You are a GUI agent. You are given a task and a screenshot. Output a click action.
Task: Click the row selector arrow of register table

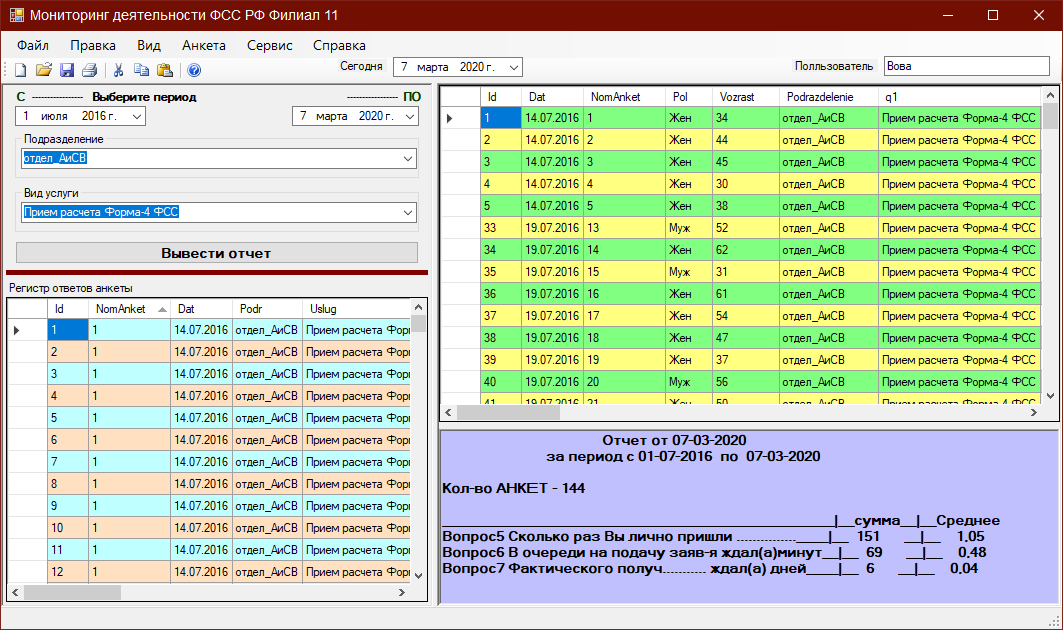(x=27, y=330)
